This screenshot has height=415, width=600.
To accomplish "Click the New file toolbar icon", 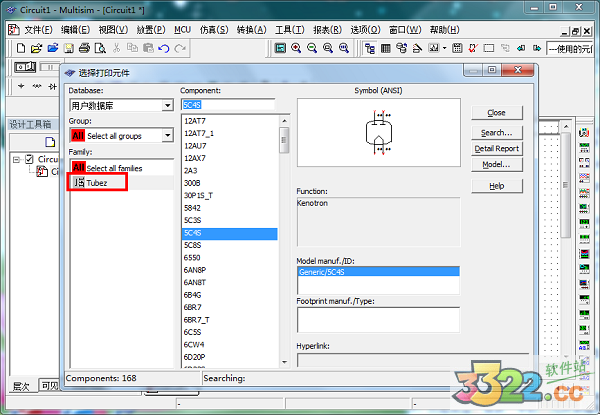I will (x=21, y=48).
